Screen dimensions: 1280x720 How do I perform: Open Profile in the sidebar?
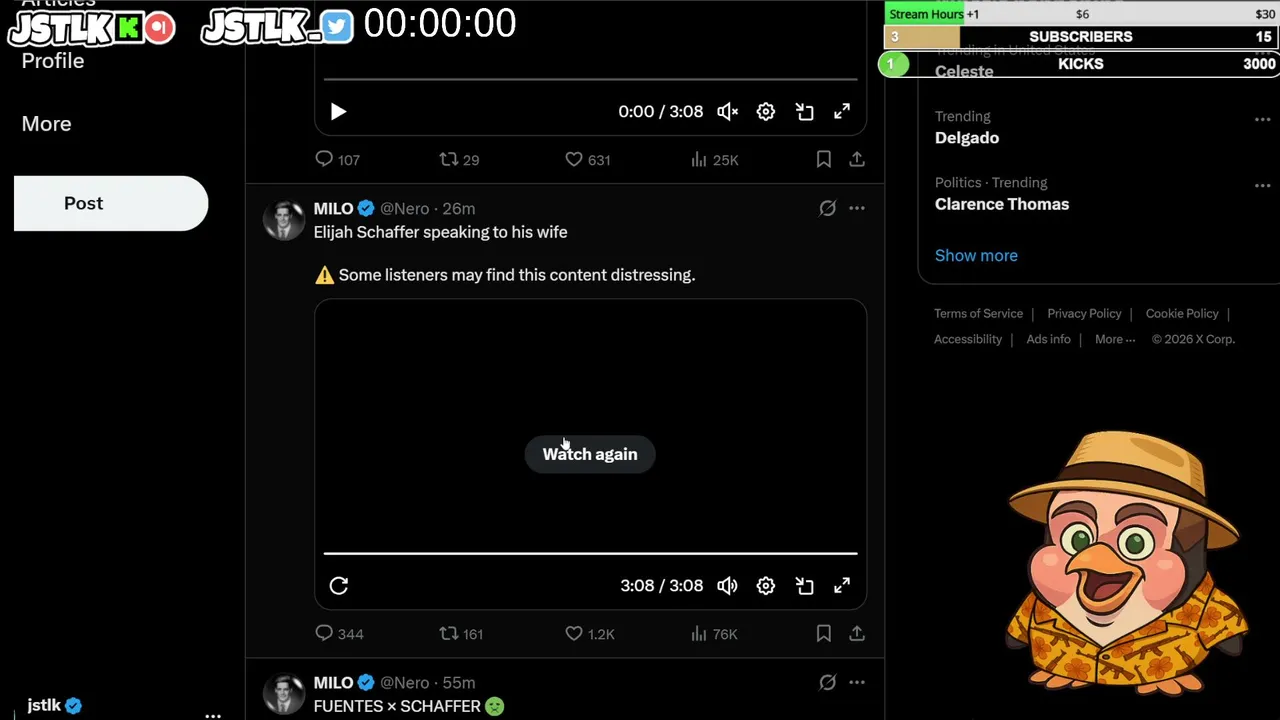(x=53, y=61)
